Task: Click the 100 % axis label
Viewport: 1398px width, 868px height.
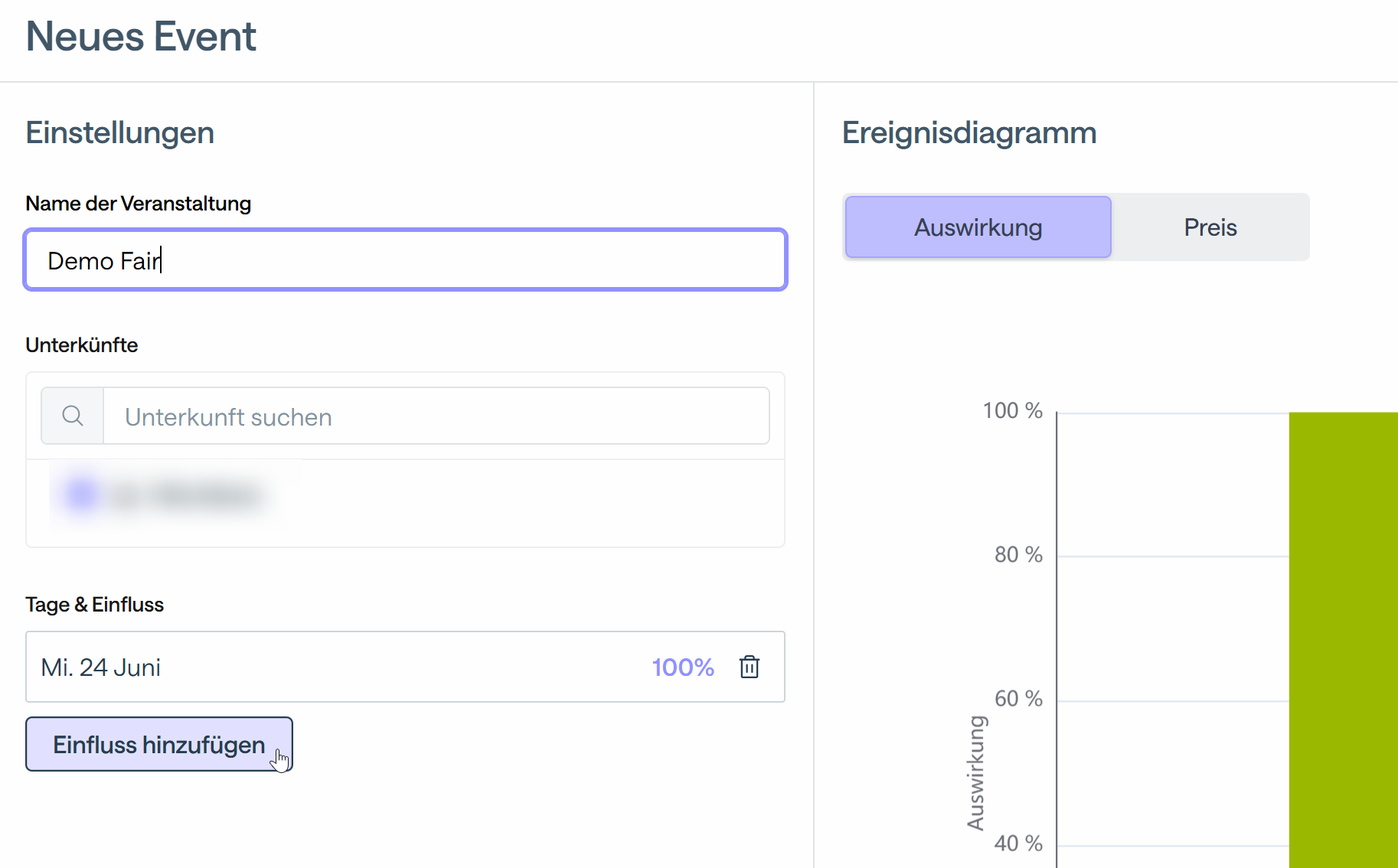Action: coord(1012,411)
